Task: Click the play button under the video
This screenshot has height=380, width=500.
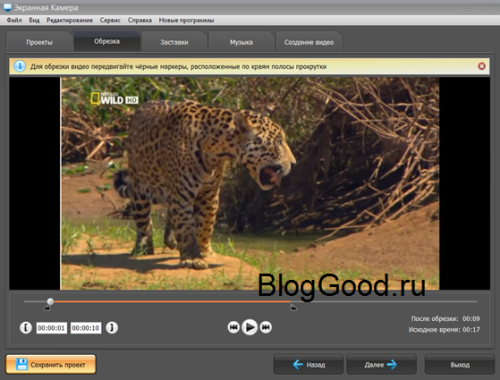Action: point(249,327)
